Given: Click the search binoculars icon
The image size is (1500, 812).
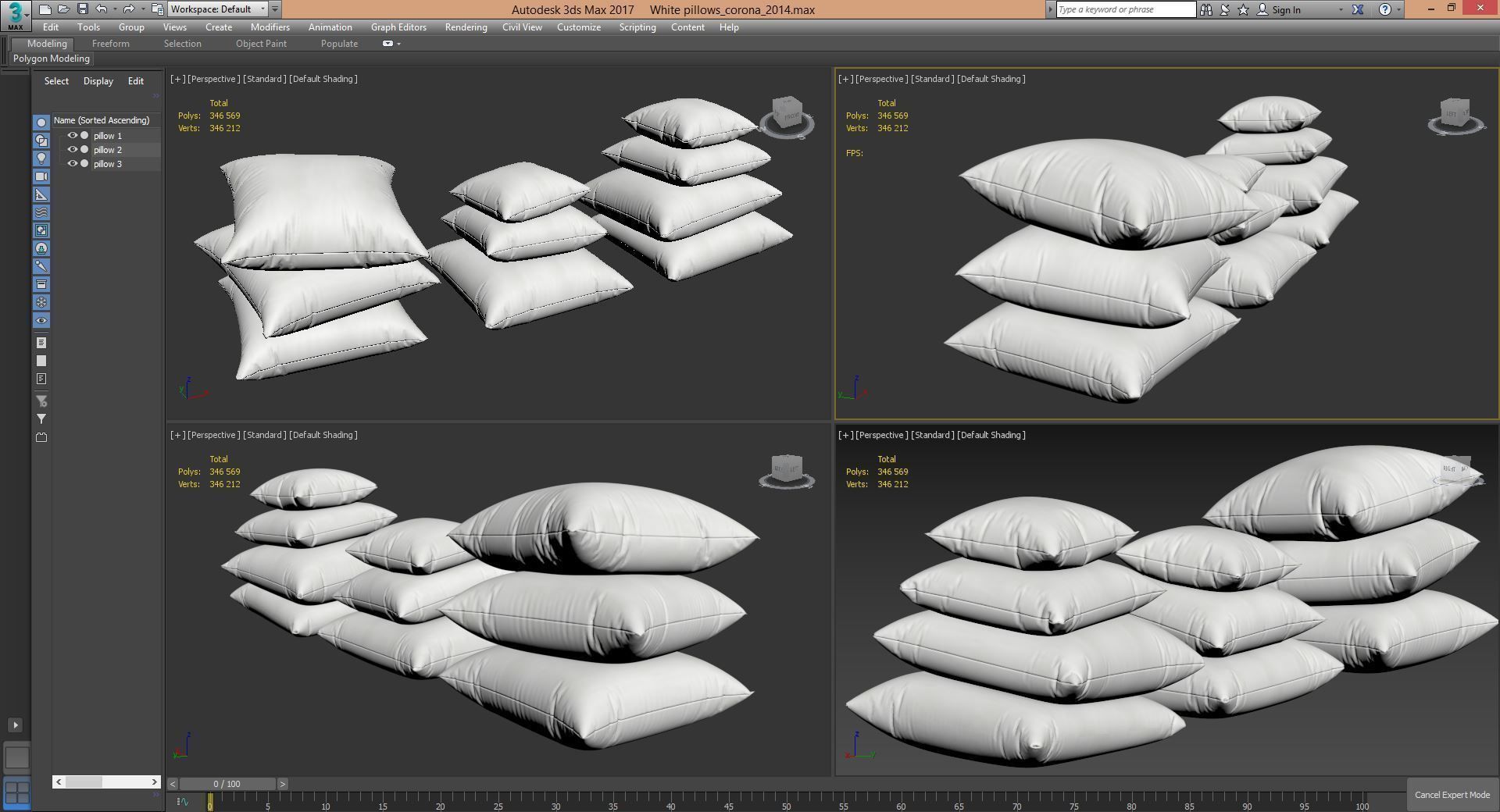Looking at the screenshot, I should tap(1206, 9).
